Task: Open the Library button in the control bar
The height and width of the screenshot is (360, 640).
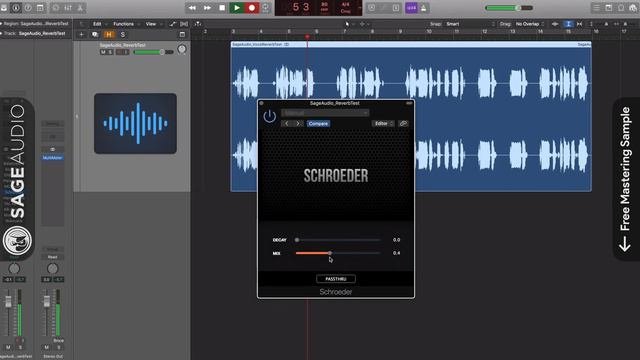Action: point(4,8)
